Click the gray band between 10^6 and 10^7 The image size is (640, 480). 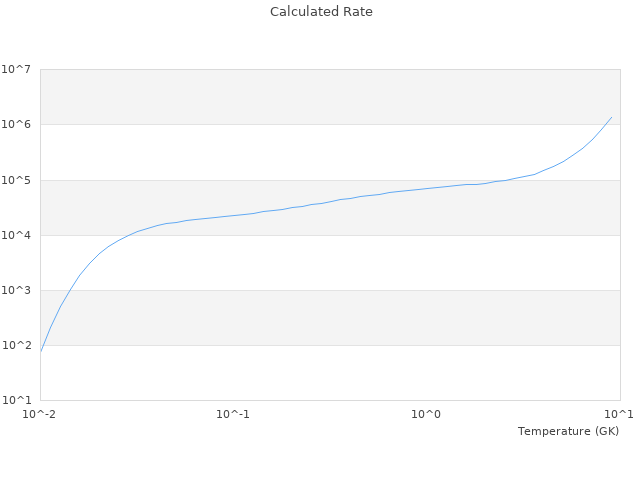pyautogui.click(x=330, y=97)
